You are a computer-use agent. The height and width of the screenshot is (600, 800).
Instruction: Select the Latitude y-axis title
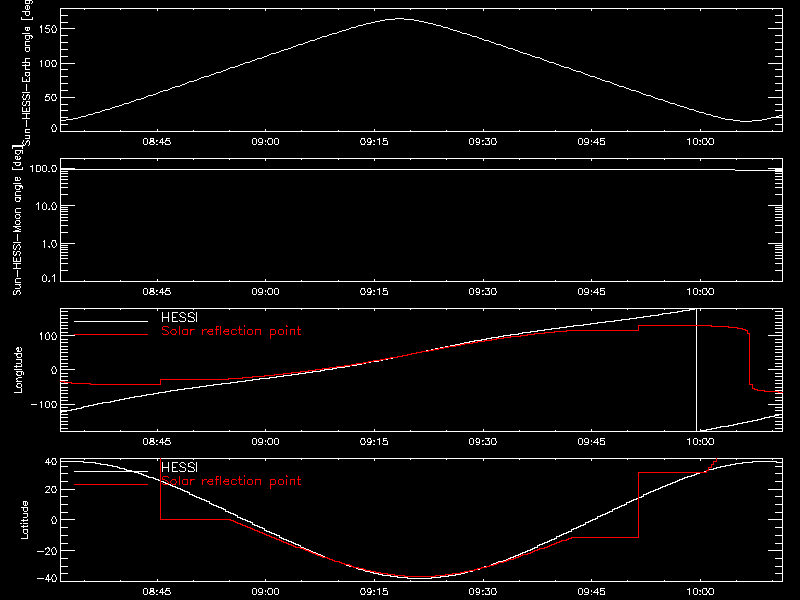24,520
